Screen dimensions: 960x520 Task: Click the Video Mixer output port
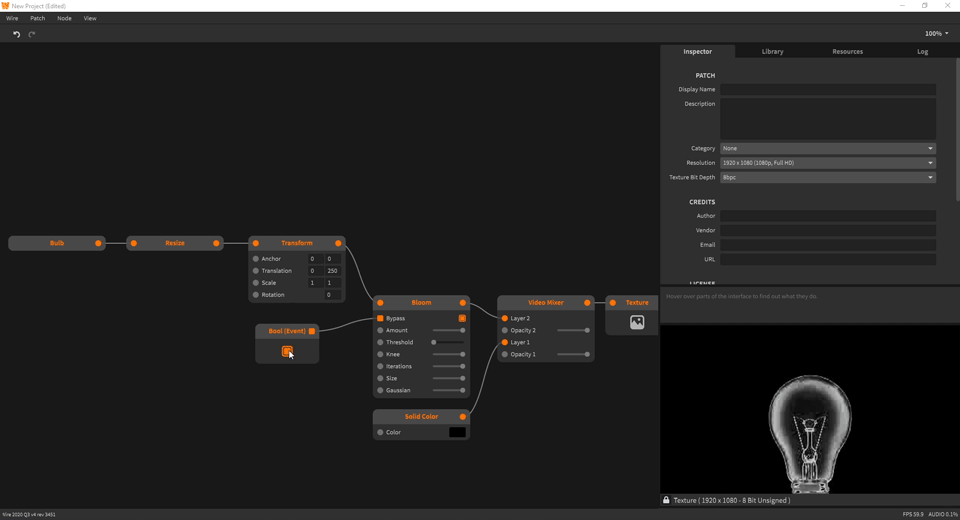click(x=587, y=303)
